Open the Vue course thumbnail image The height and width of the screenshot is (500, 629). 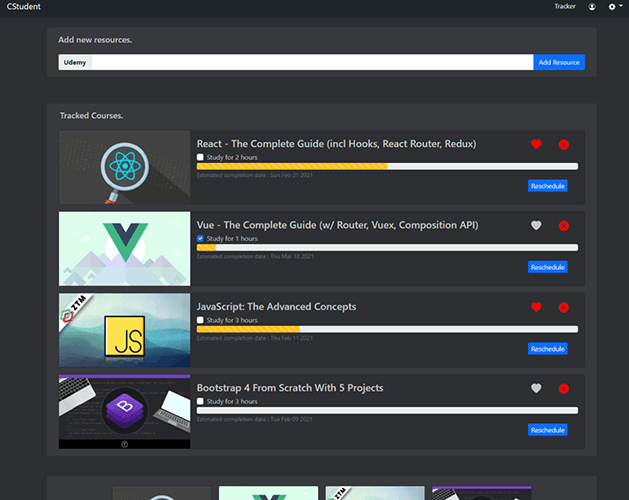(x=124, y=249)
